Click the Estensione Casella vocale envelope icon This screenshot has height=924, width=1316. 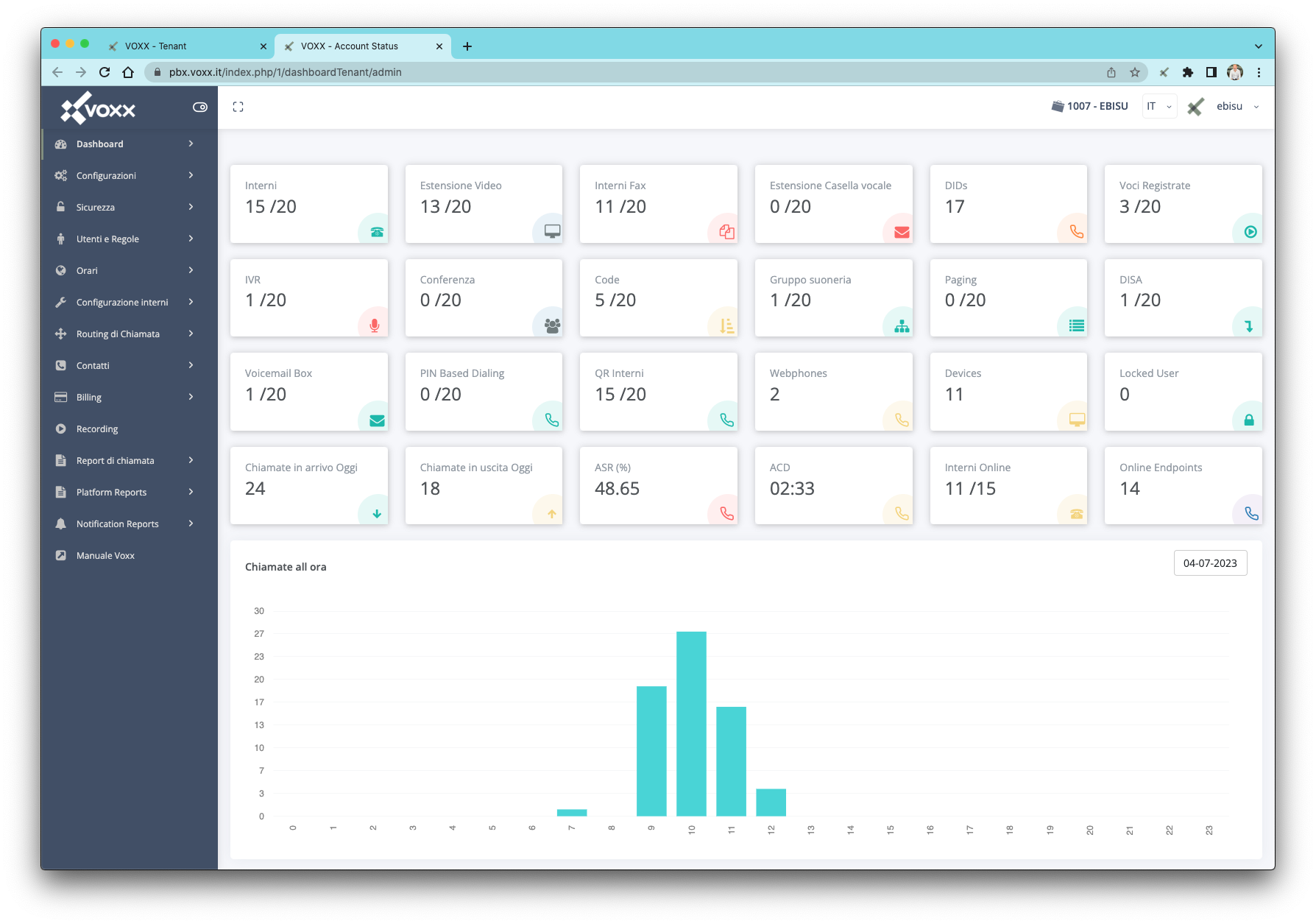pos(902,232)
